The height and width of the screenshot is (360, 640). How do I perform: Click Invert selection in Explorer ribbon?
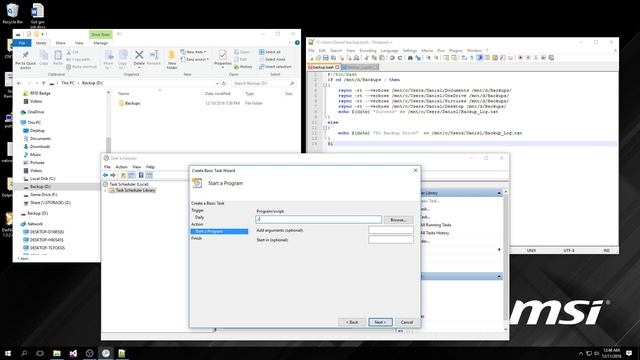tap(275, 67)
